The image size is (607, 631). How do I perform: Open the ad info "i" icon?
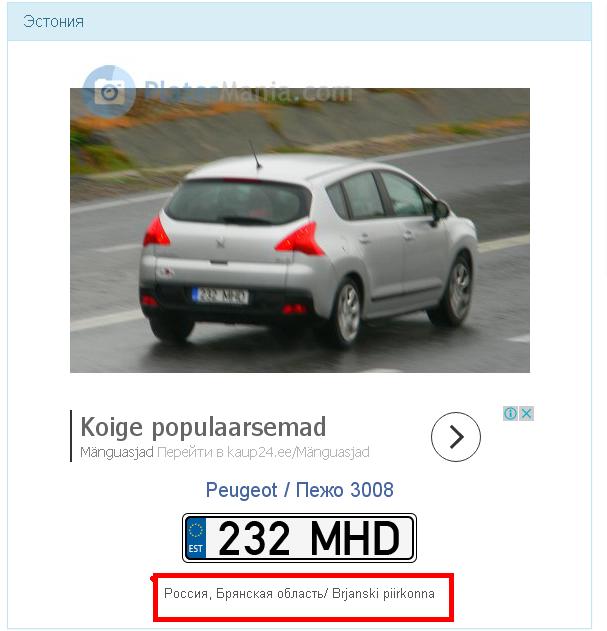tap(510, 413)
